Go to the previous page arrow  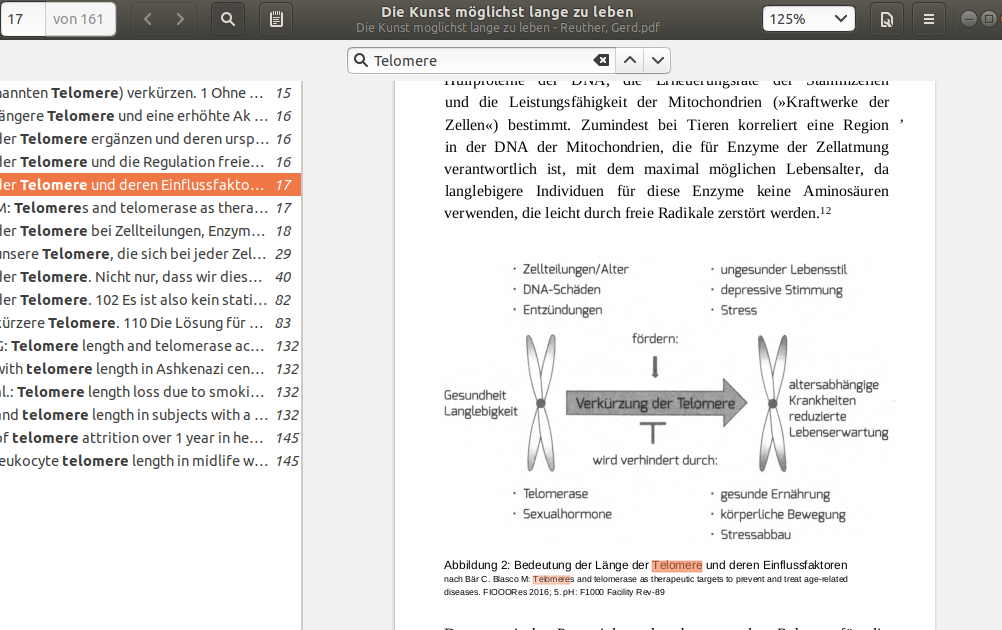pos(148,19)
